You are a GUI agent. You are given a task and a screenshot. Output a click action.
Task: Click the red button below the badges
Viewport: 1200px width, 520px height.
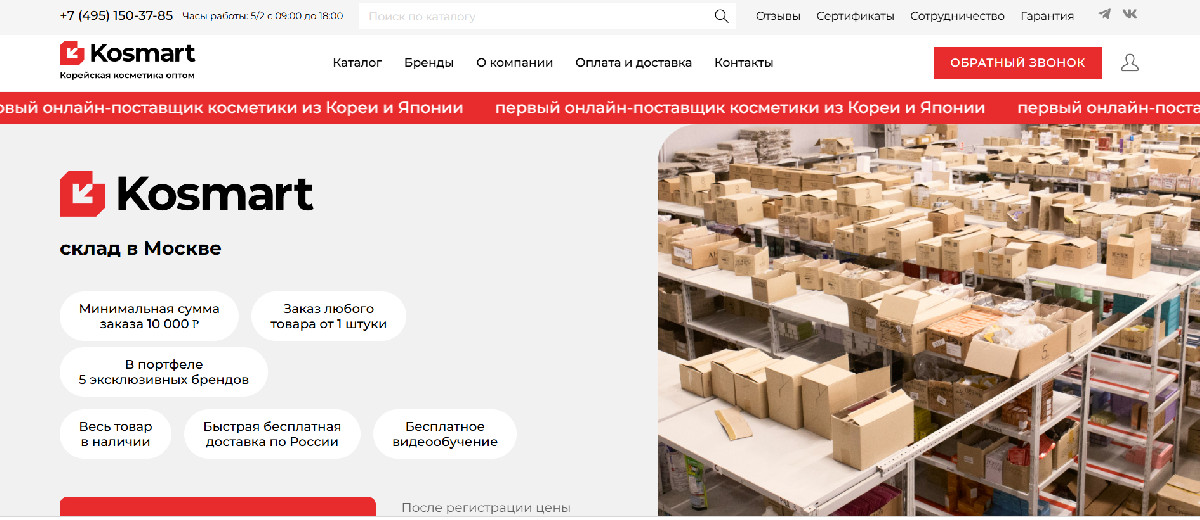tap(217, 507)
